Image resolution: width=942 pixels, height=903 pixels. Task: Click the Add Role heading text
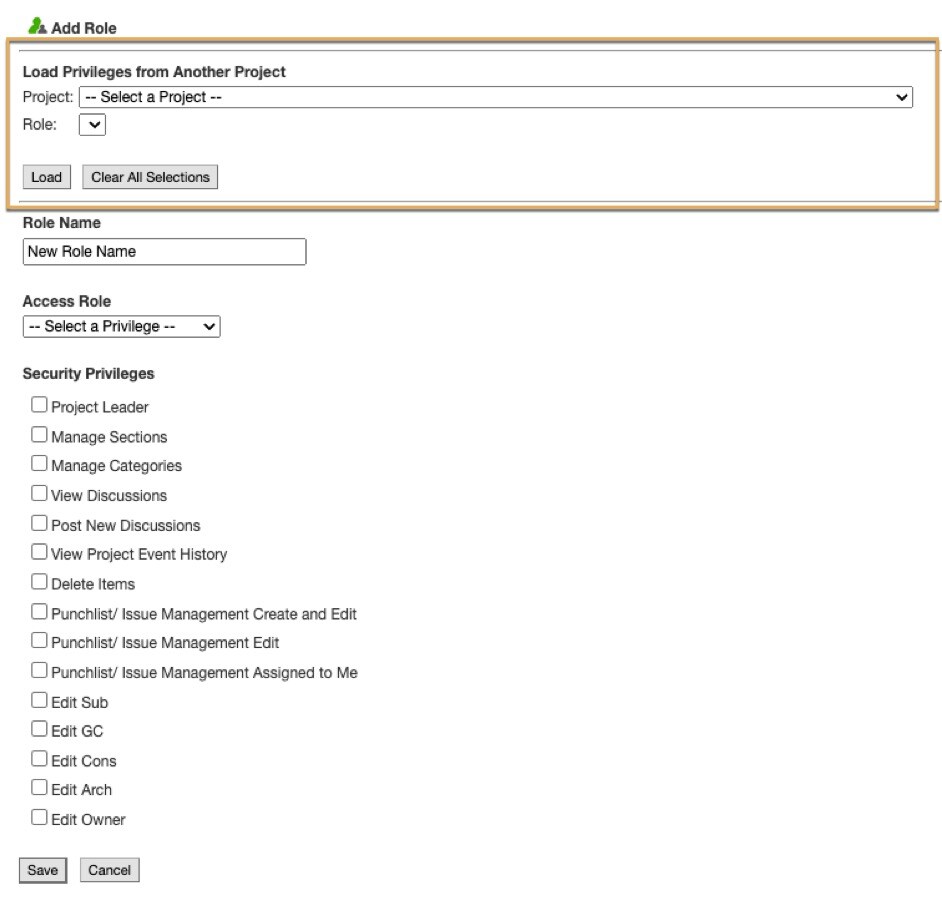tap(84, 28)
